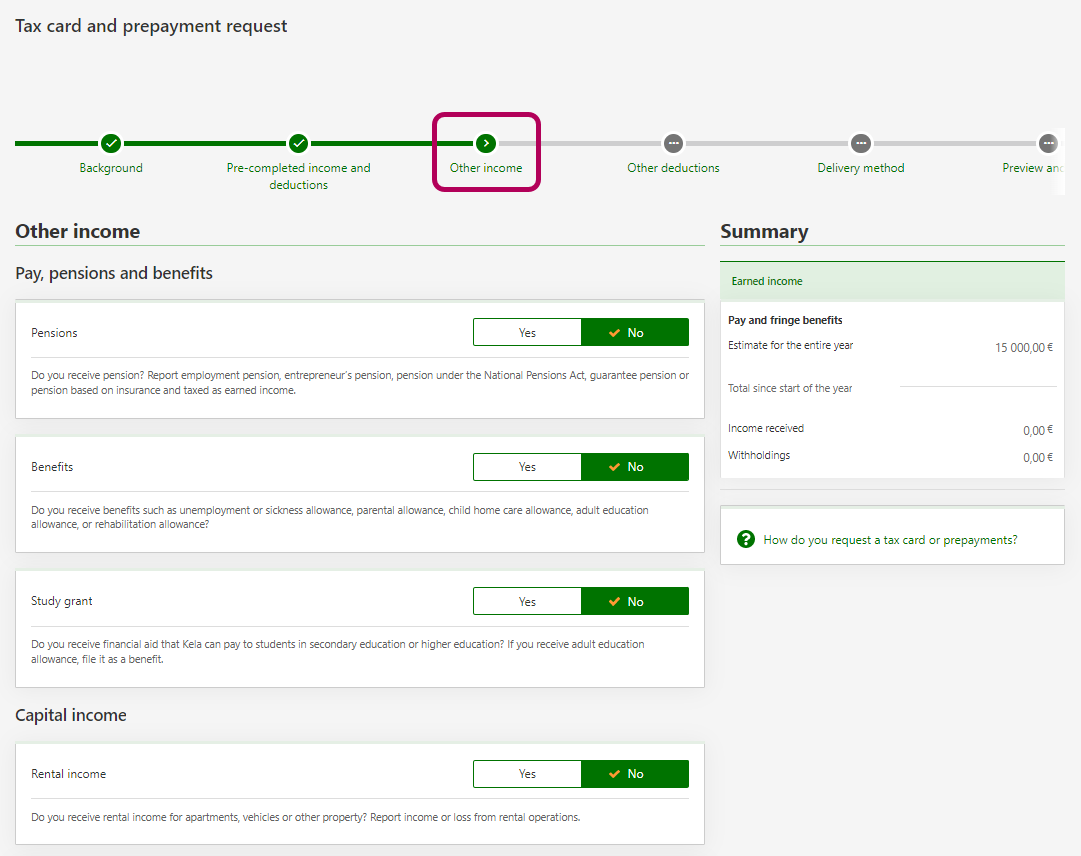Go to the Background step label
The width and height of the screenshot is (1081, 856).
pos(111,168)
